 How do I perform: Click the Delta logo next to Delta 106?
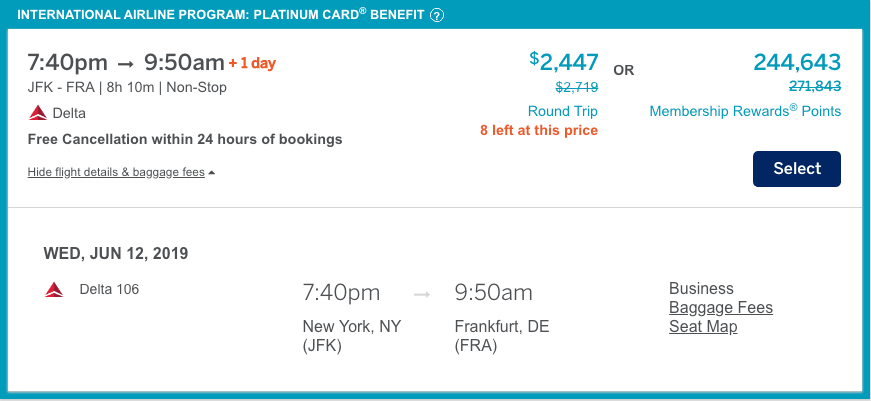pos(54,290)
